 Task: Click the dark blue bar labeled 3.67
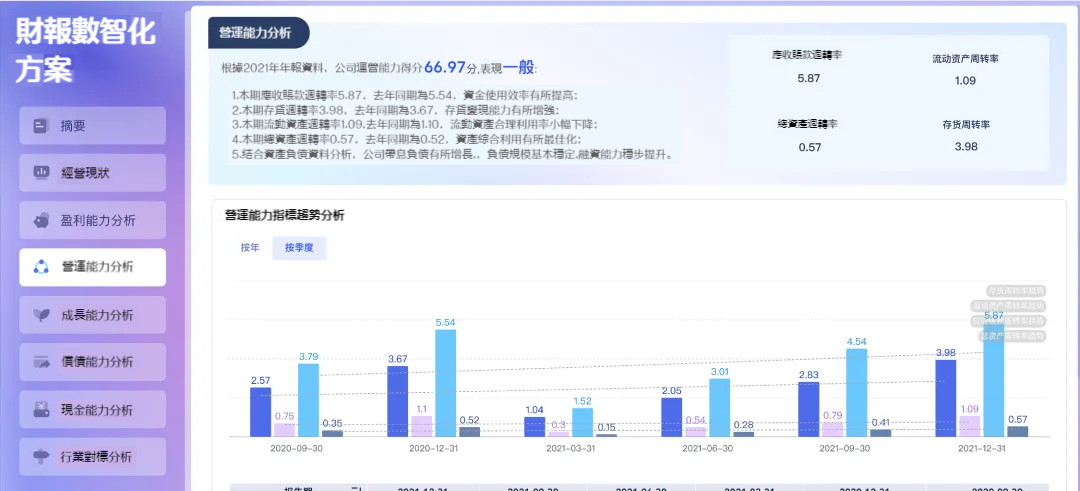pos(397,401)
